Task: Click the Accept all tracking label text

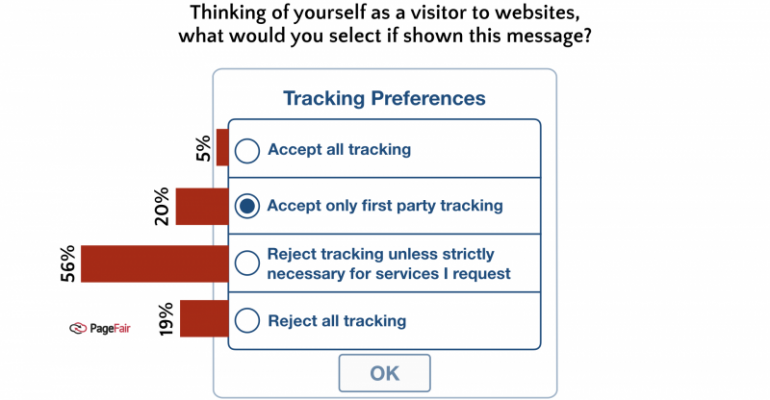Action: (339, 149)
